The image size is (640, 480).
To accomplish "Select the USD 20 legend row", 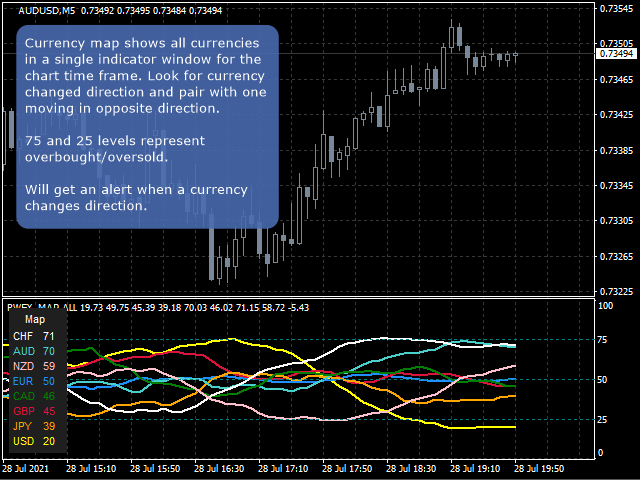I will click(x=34, y=441).
